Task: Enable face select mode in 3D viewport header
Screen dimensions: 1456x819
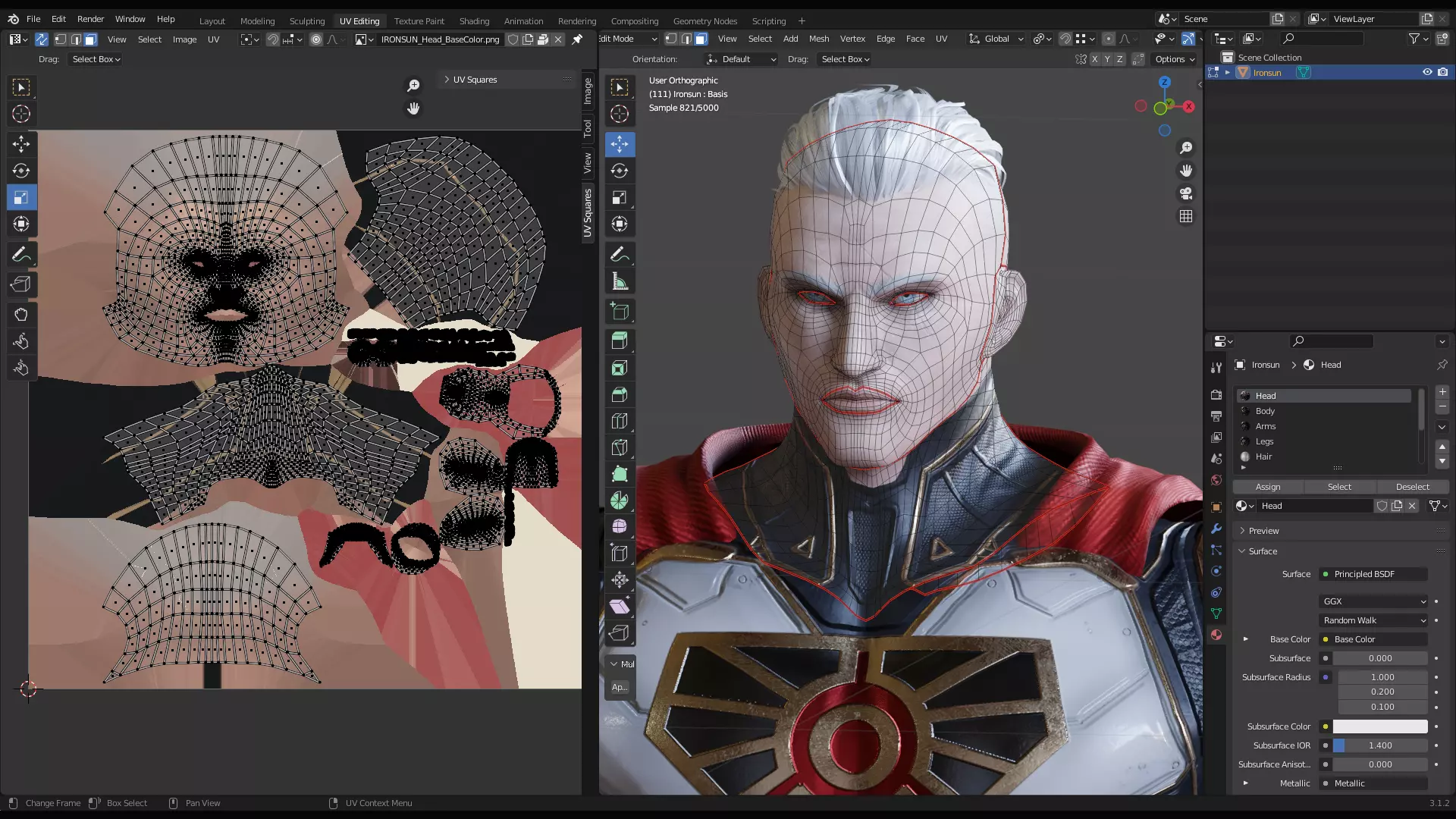Action: (x=701, y=39)
